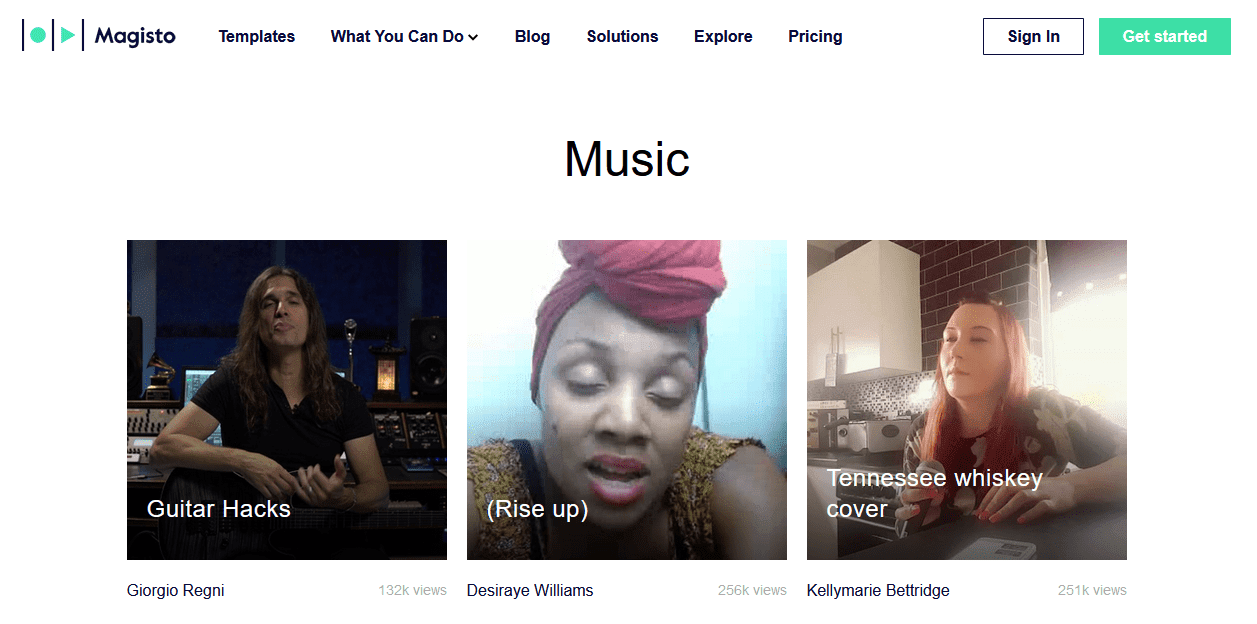Click the (Rise up) title text
Viewport: 1257px width, 624px height.
(537, 509)
